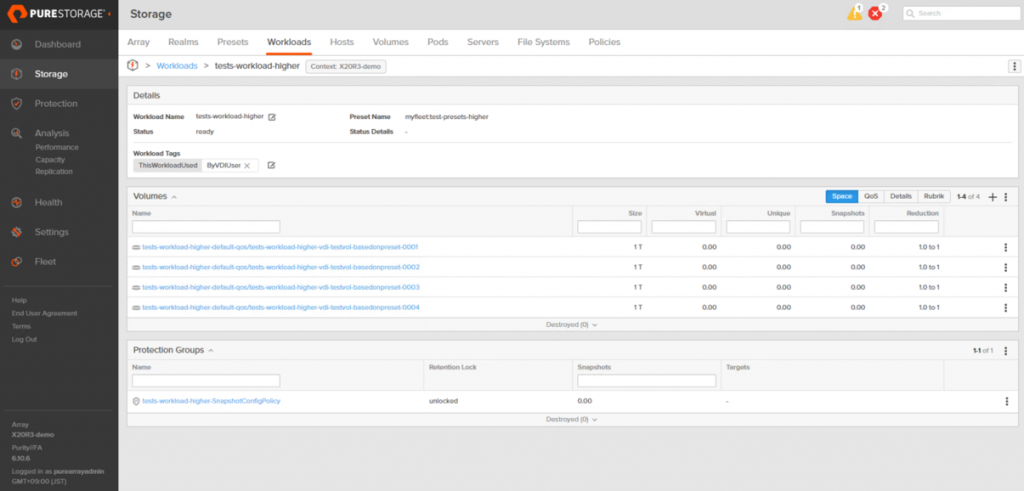Open Performance under Analysis
Viewport: 1024px width, 491px height.
(x=57, y=148)
